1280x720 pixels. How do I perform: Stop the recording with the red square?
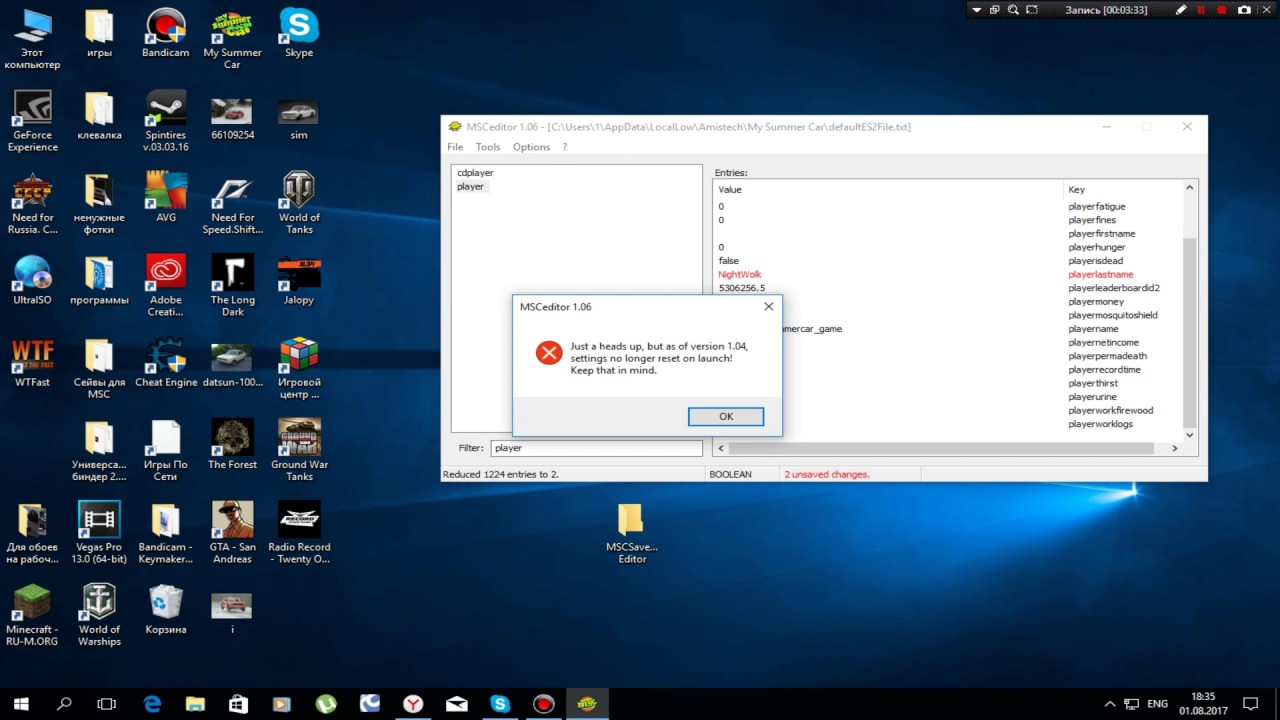click(x=1221, y=10)
